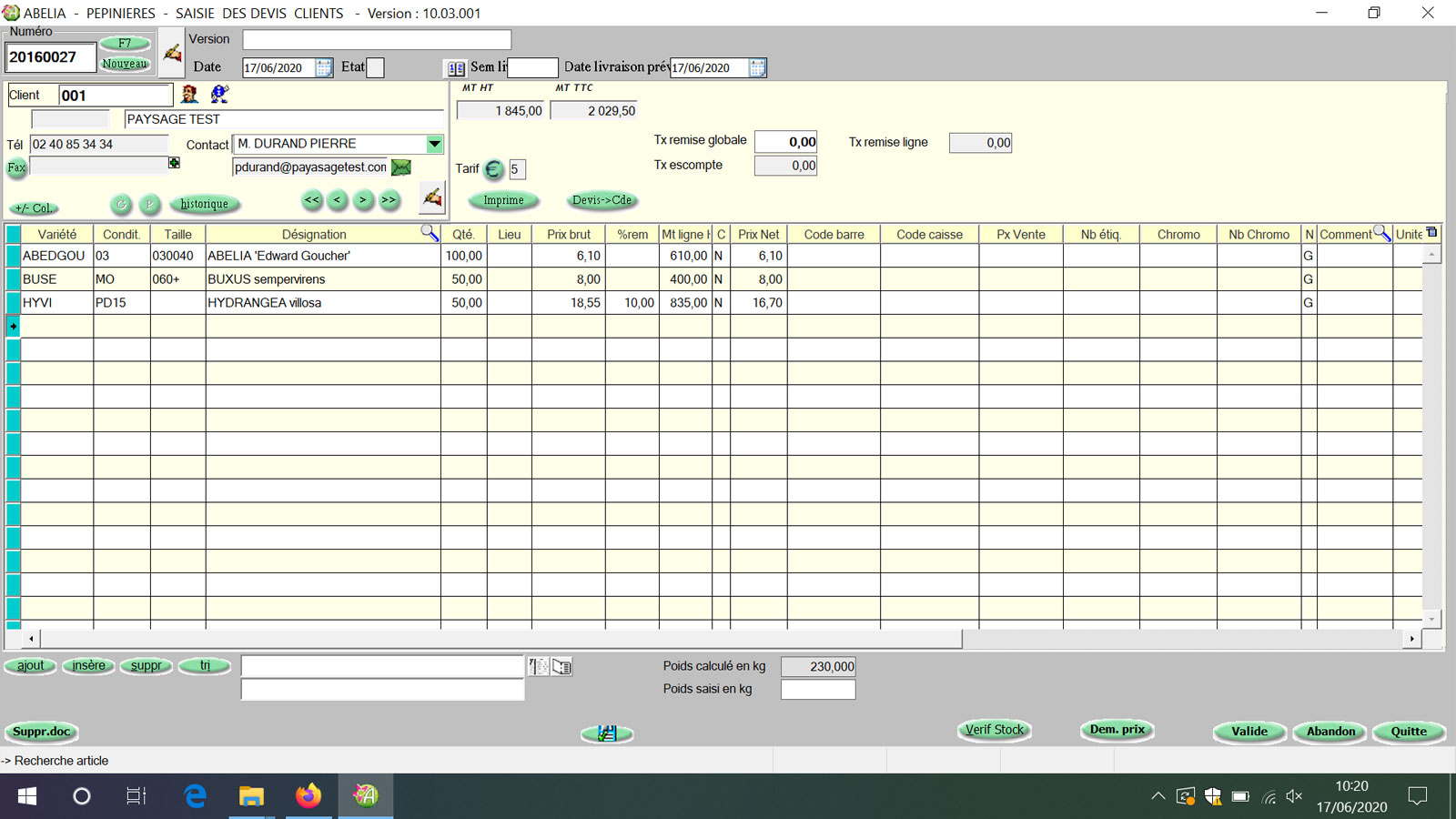Click the first list icon beside the bottom text field

(x=539, y=667)
